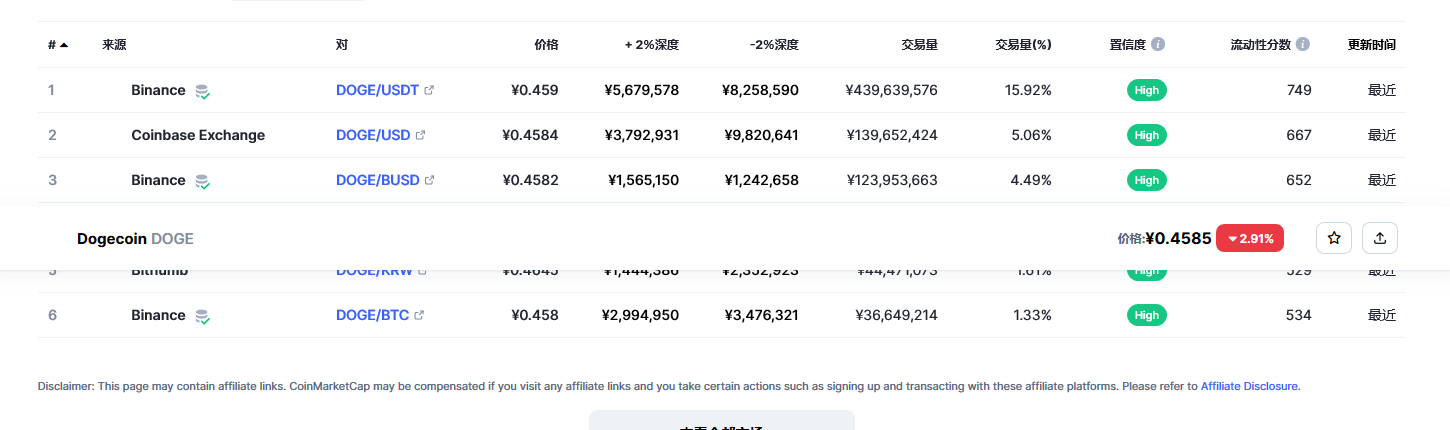Click the red -2.91% price change badge
This screenshot has height=430, width=1450.
1249,238
